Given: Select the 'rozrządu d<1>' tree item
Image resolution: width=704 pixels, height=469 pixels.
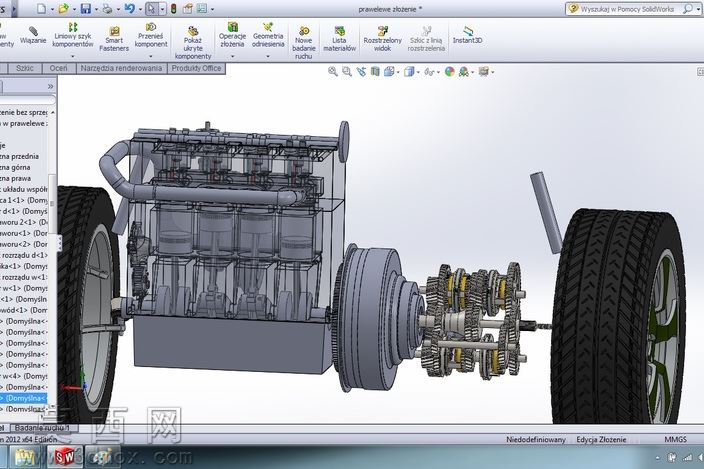Looking at the screenshot, I should [24, 255].
